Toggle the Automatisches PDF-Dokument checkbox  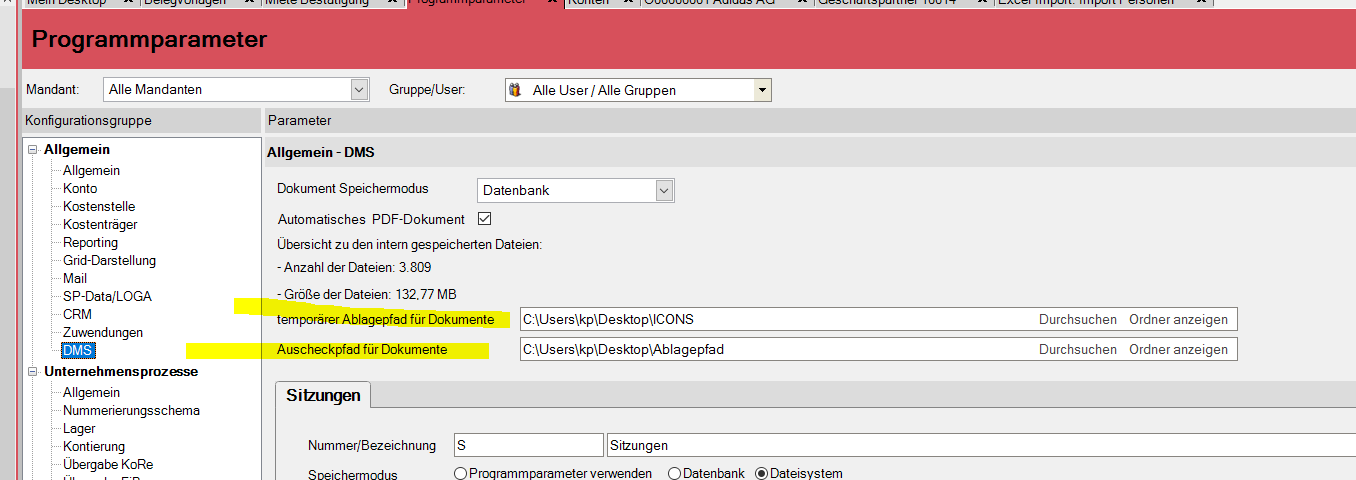(x=485, y=219)
